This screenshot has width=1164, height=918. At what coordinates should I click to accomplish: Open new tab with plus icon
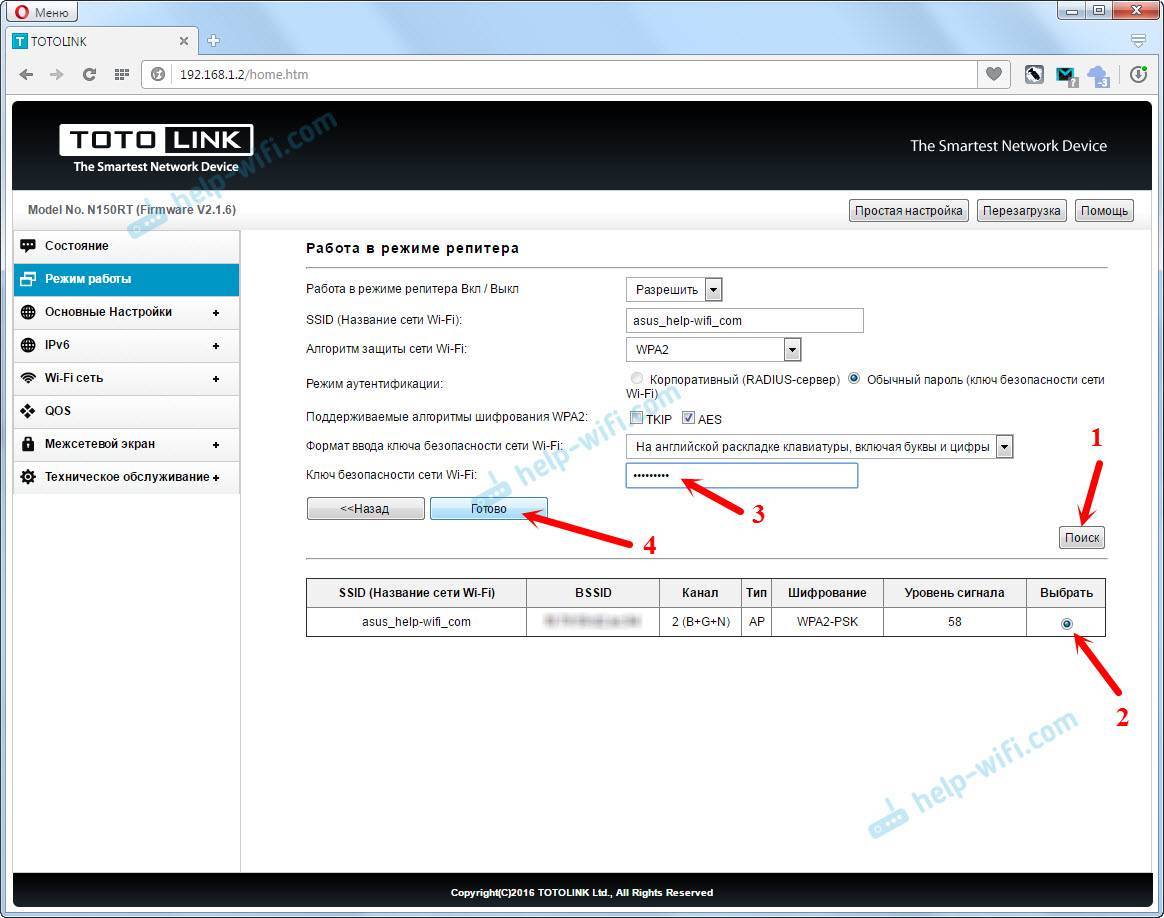click(x=213, y=41)
